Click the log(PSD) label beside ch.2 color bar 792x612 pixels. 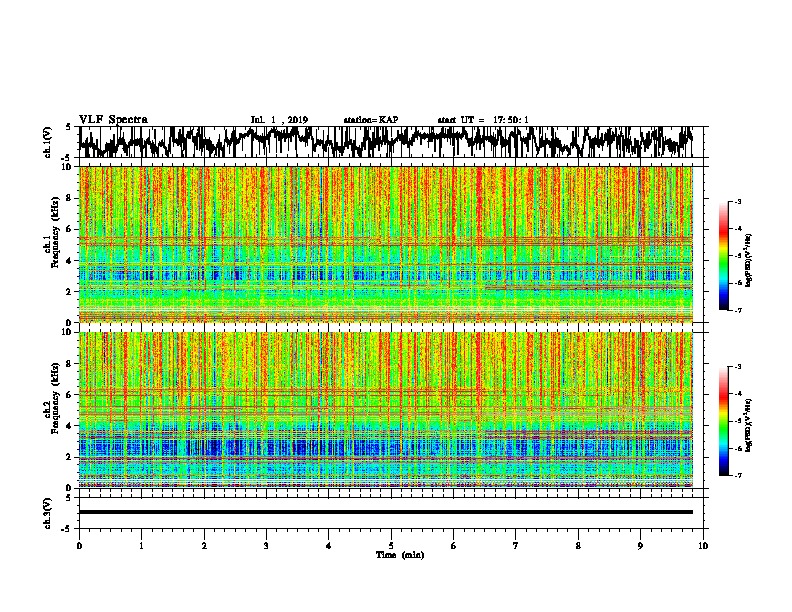pyautogui.click(x=749, y=425)
